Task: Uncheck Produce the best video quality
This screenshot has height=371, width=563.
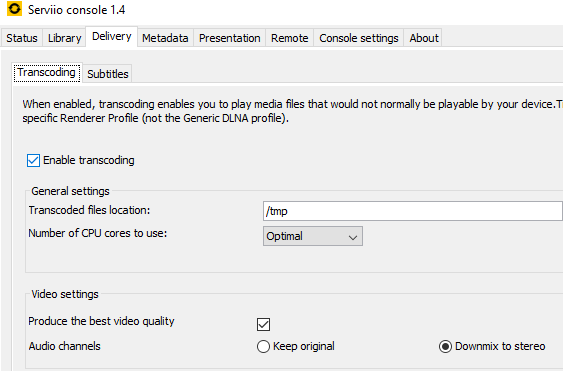Action: 263,324
